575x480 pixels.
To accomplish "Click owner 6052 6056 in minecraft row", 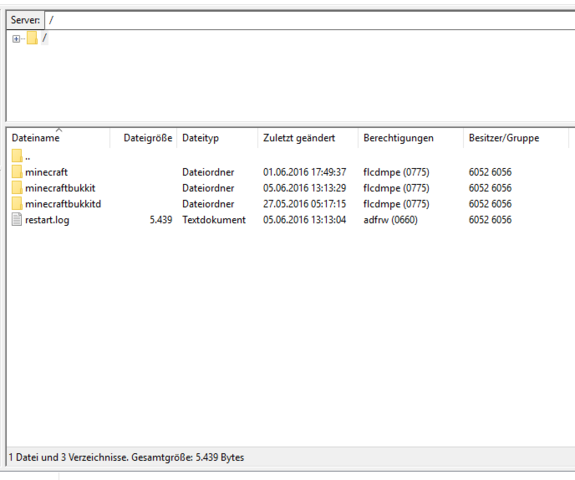I will [x=490, y=172].
